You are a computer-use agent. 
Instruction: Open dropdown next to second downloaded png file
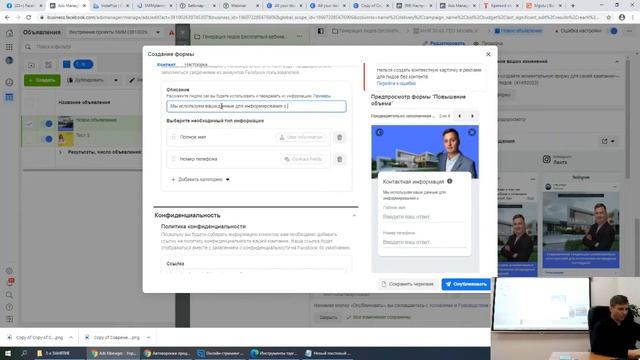(x=148, y=338)
